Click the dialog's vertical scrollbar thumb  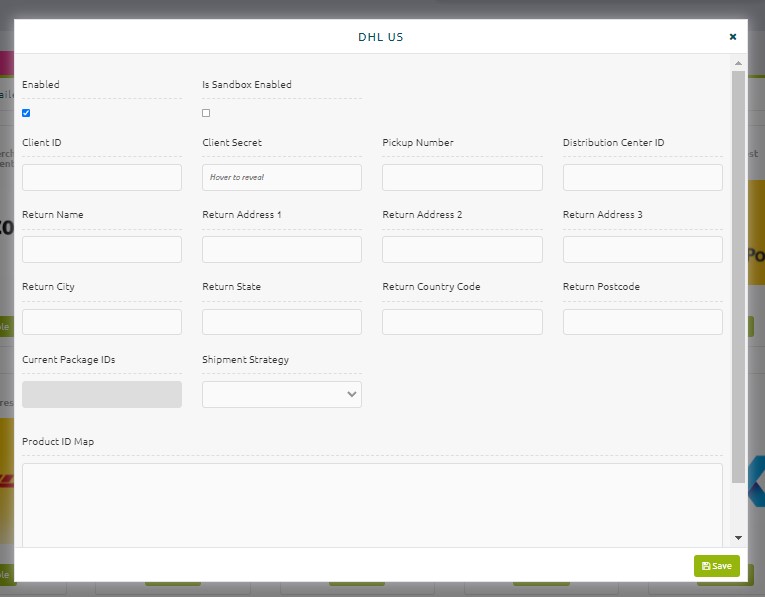[x=738, y=277]
